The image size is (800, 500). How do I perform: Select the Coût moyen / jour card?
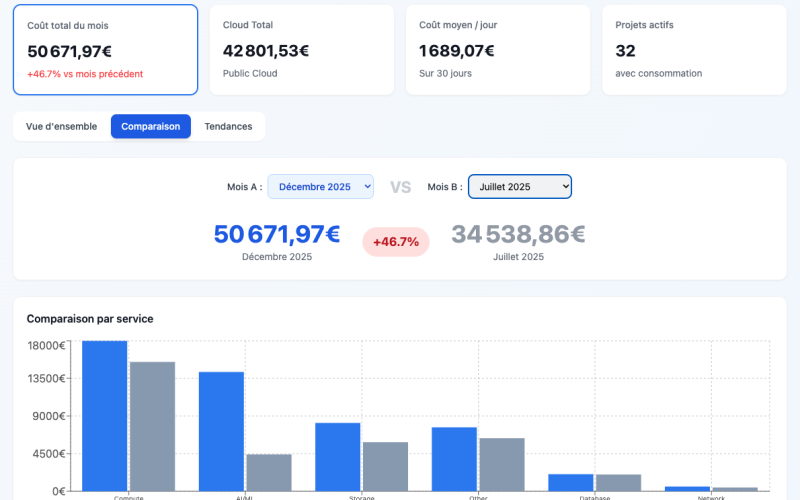(x=497, y=50)
